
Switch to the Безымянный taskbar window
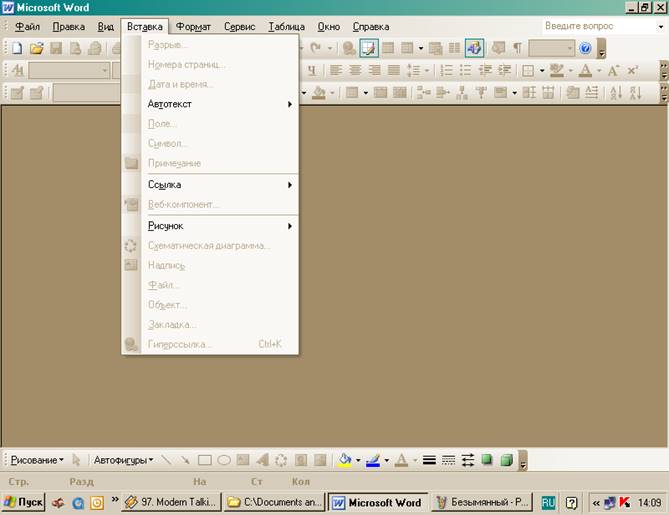pyautogui.click(x=480, y=502)
